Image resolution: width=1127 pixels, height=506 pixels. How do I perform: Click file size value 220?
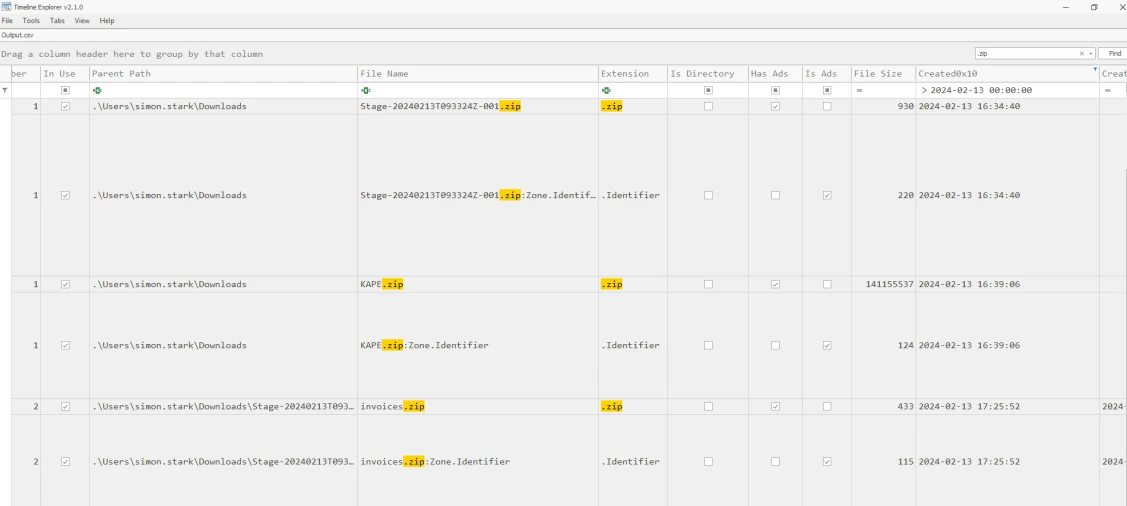point(906,196)
